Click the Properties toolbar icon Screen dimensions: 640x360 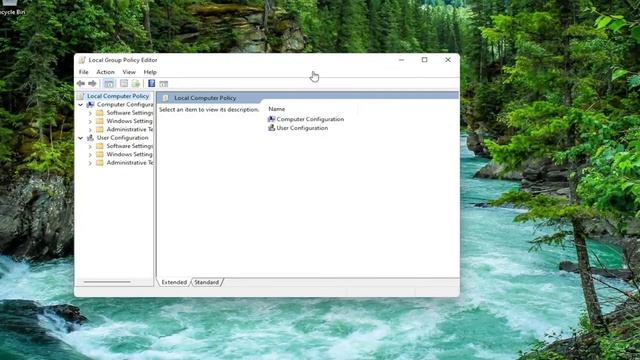coord(124,84)
